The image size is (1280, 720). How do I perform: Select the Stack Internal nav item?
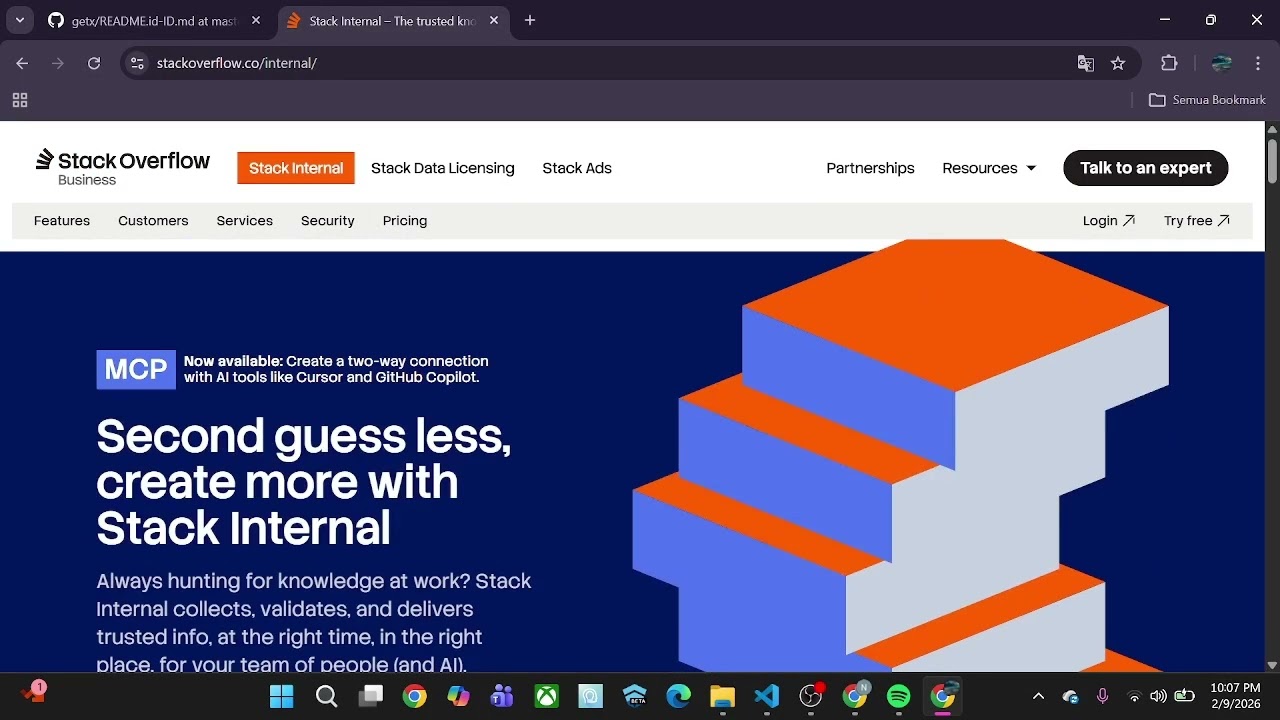coord(296,168)
